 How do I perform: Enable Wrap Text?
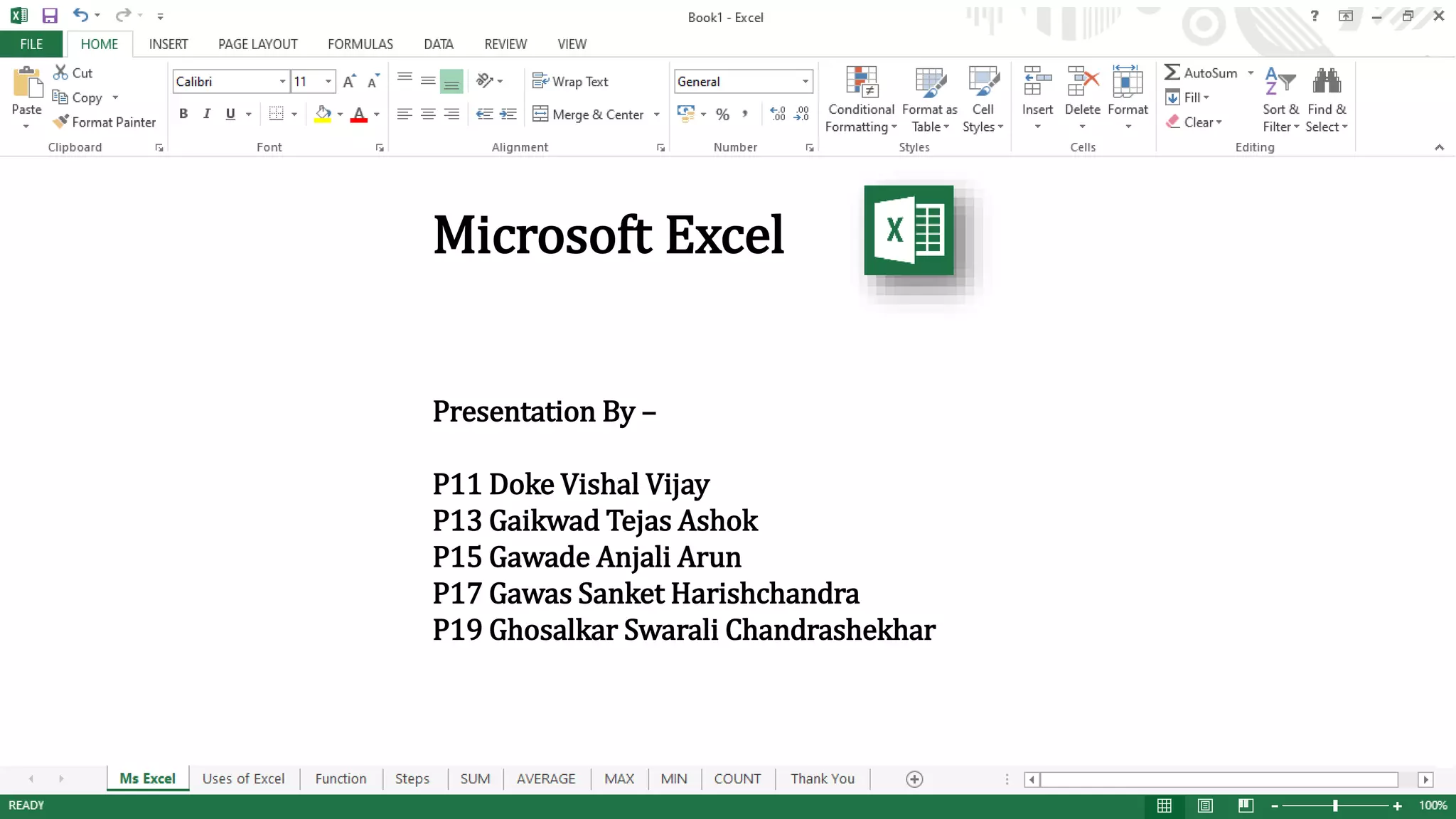point(570,82)
